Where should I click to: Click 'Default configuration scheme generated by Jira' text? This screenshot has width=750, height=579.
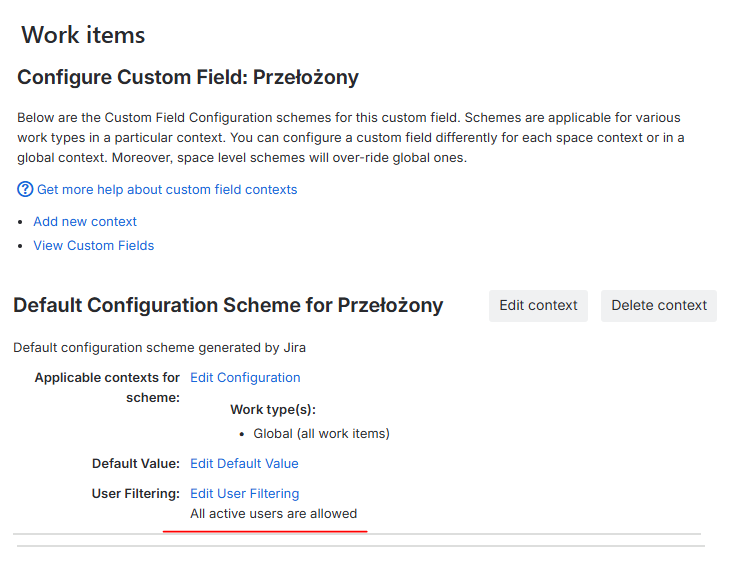(x=159, y=348)
